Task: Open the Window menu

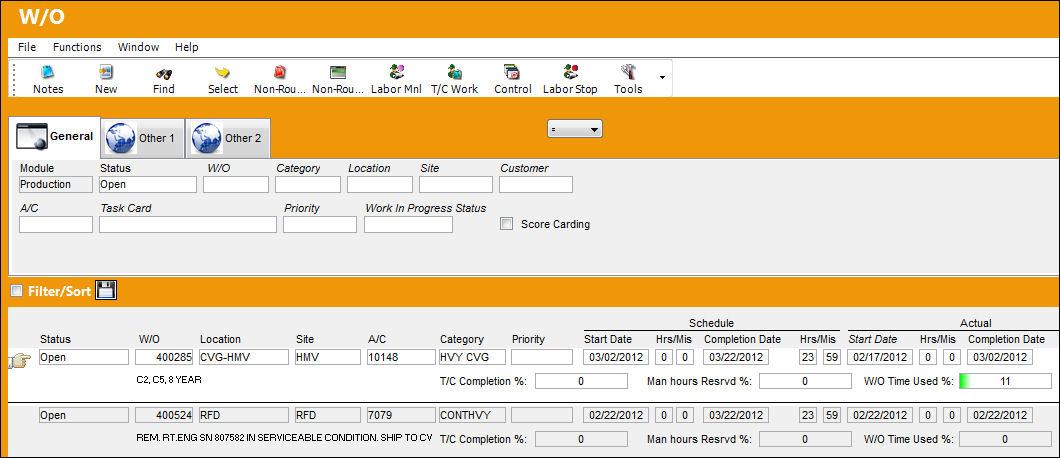Action: coord(139,47)
